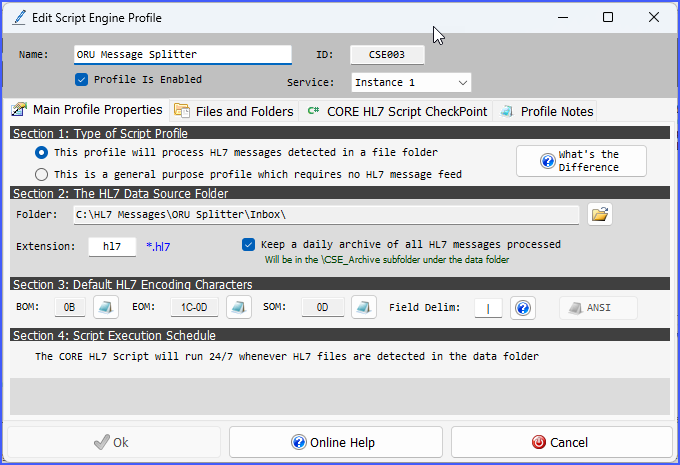The image size is (680, 465).
Task: Click the Folder path field
Action: [x=326, y=215]
